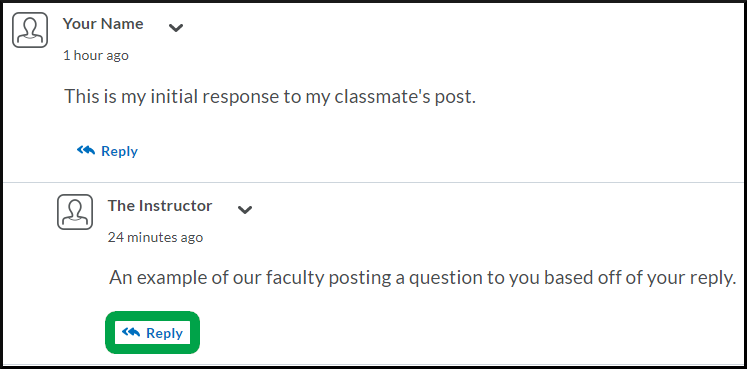Click the '1 hour ago' timestamp
Image resolution: width=747 pixels, height=369 pixels.
[x=96, y=56]
